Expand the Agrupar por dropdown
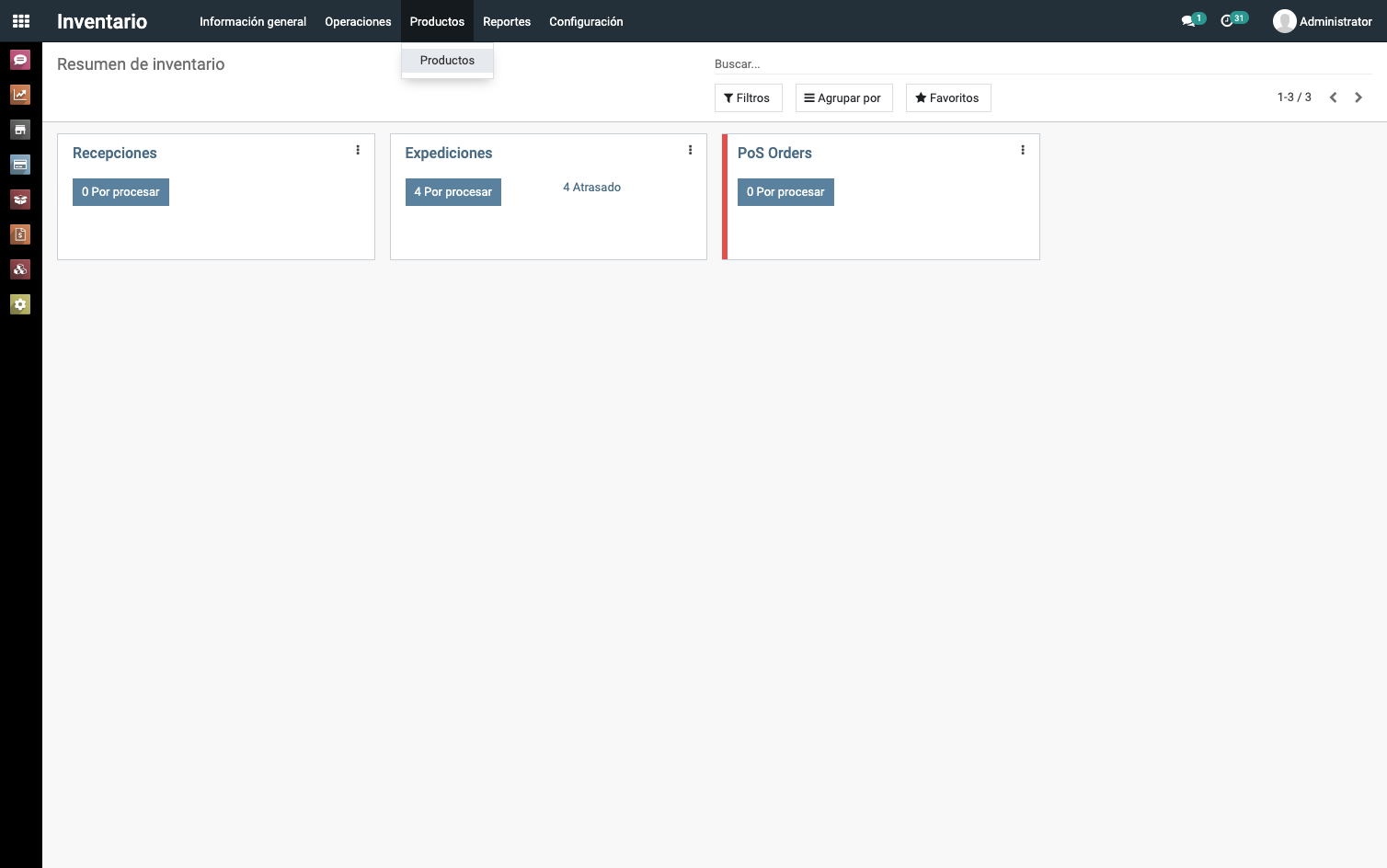Viewport: 1387px width, 868px height. coord(843,98)
